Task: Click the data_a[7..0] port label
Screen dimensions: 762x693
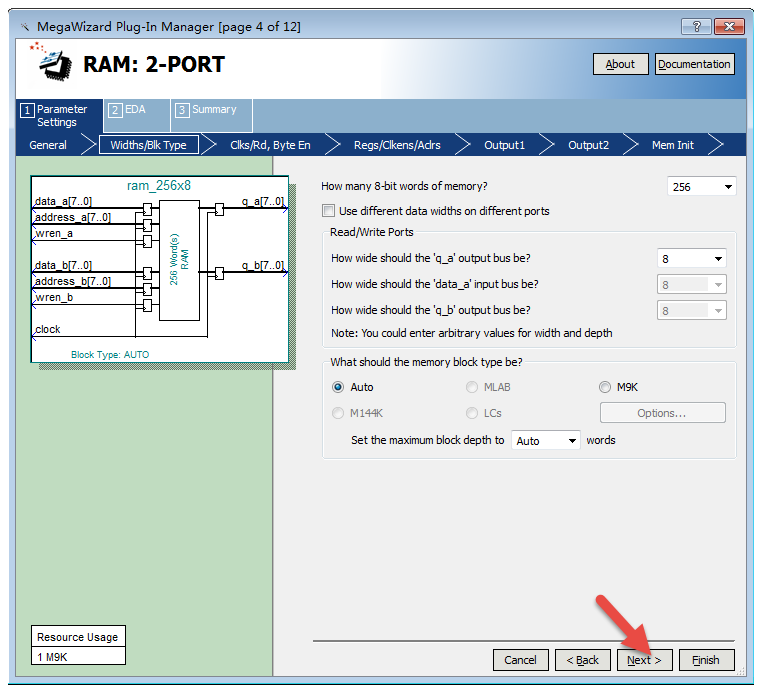Action: pyautogui.click(x=63, y=201)
